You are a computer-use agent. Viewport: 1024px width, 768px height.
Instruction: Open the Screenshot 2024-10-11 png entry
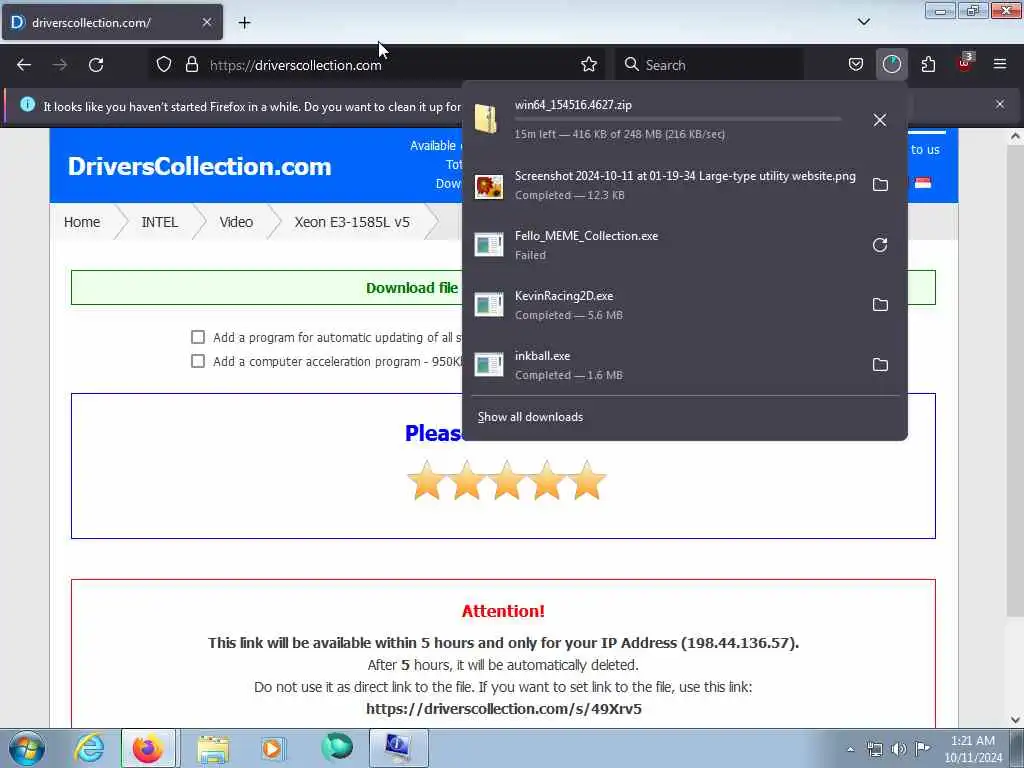pos(684,185)
